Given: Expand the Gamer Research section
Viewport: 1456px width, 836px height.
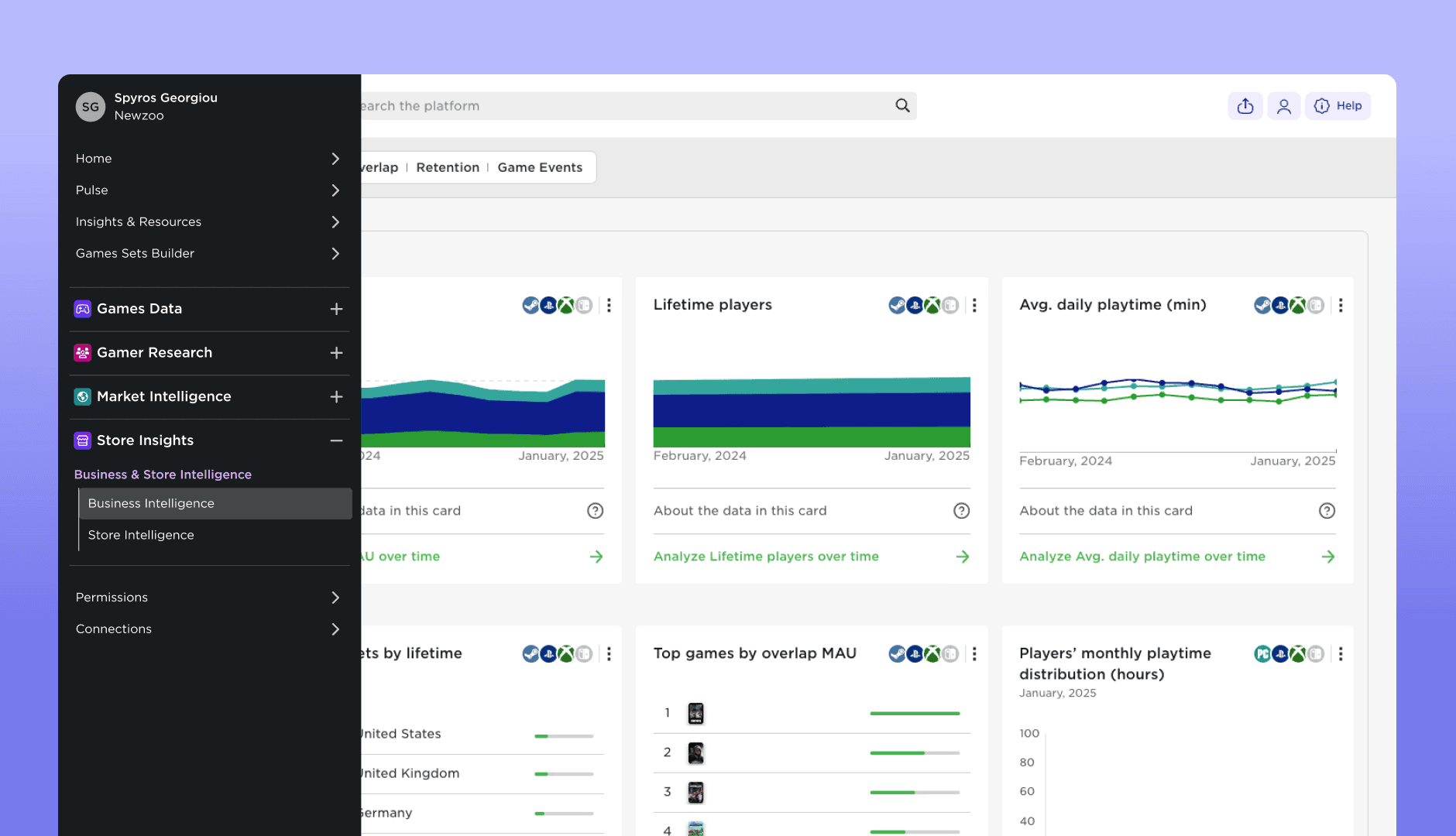Looking at the screenshot, I should click(x=336, y=353).
